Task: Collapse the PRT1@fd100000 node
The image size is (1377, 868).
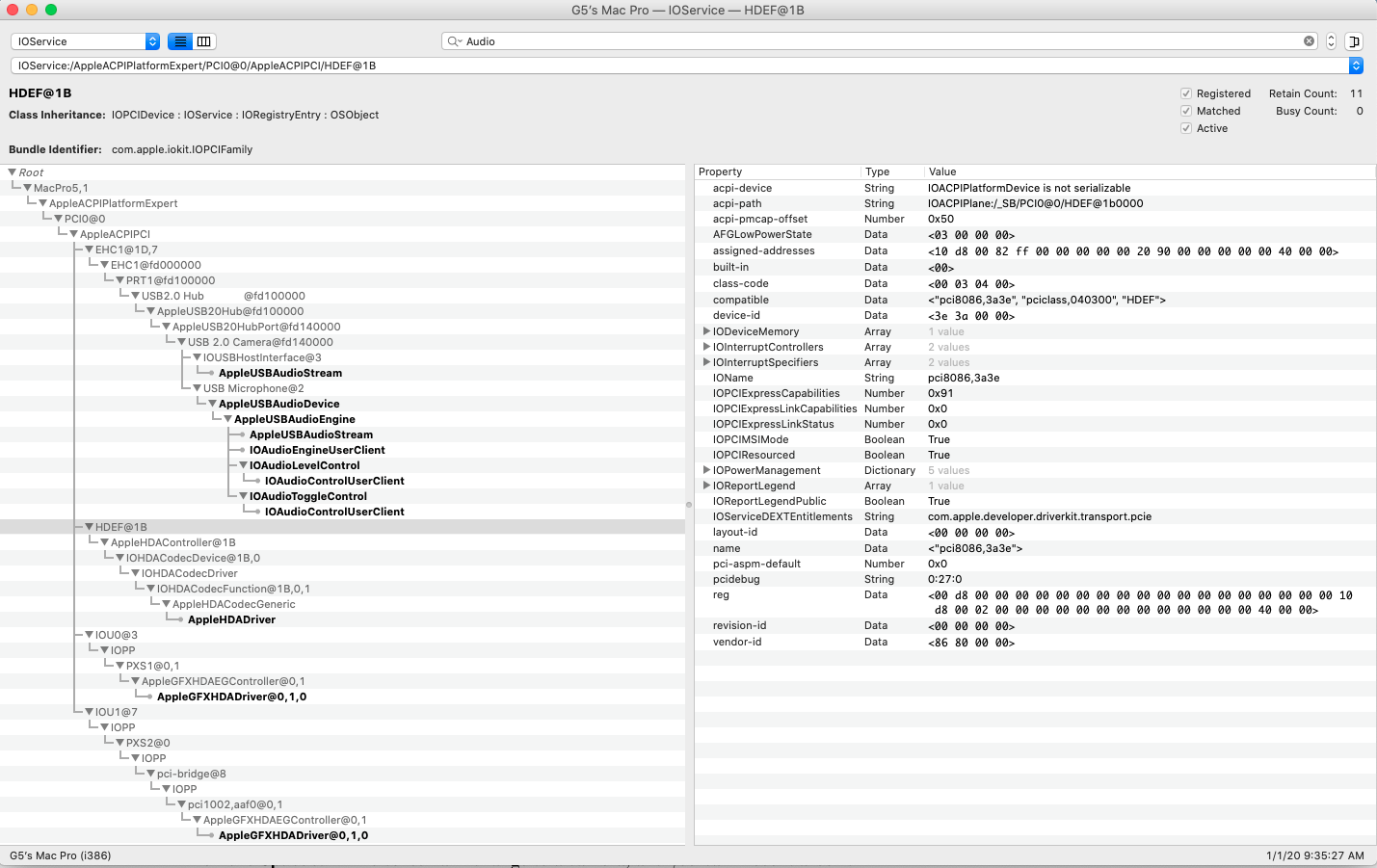Action: click(120, 280)
